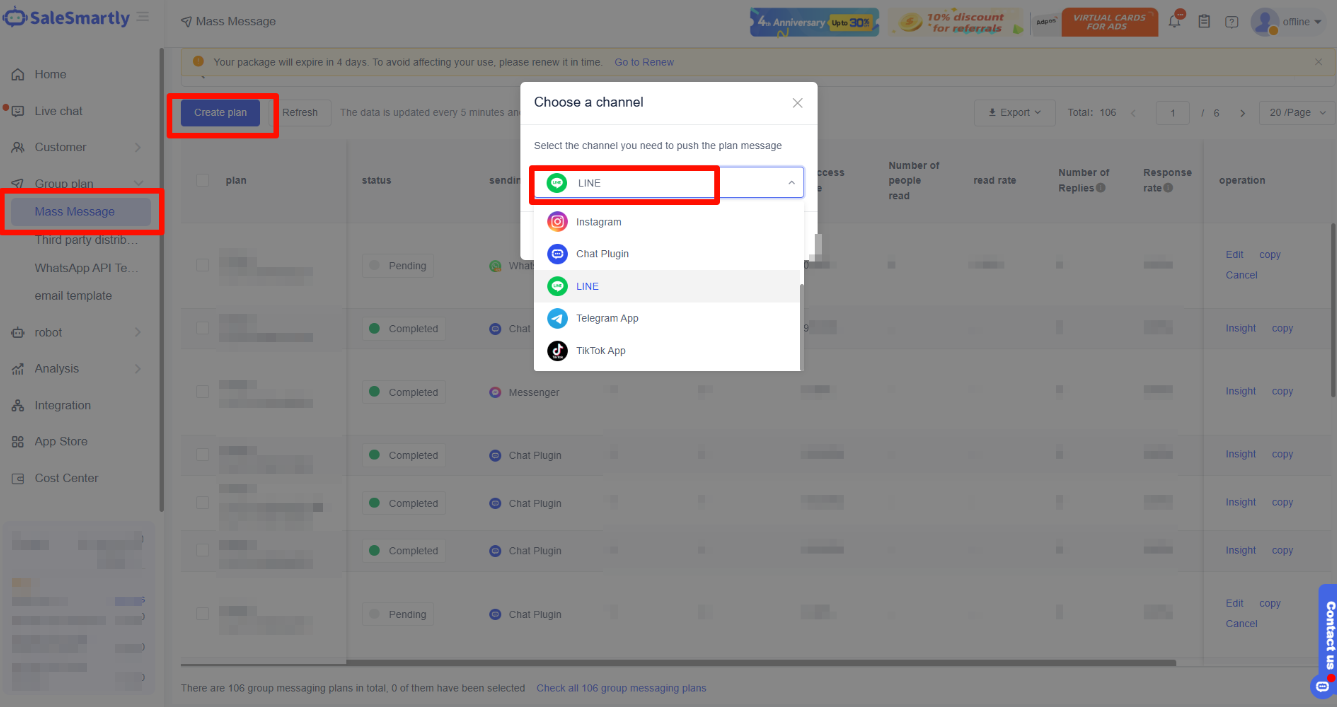Click the Create plan button

tap(220, 113)
